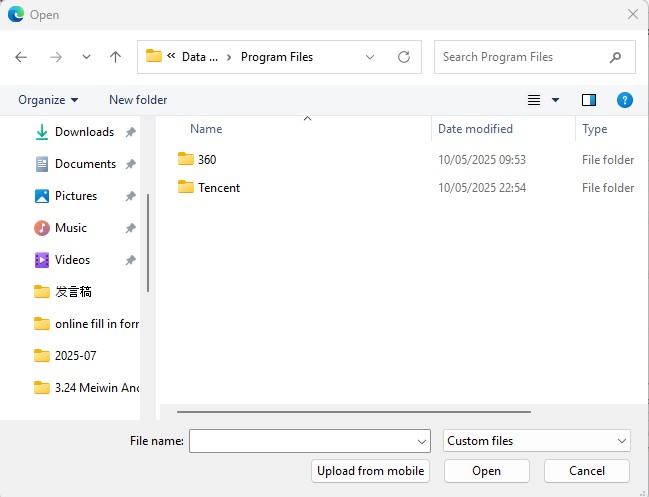Open the view layout options icon

point(535,100)
